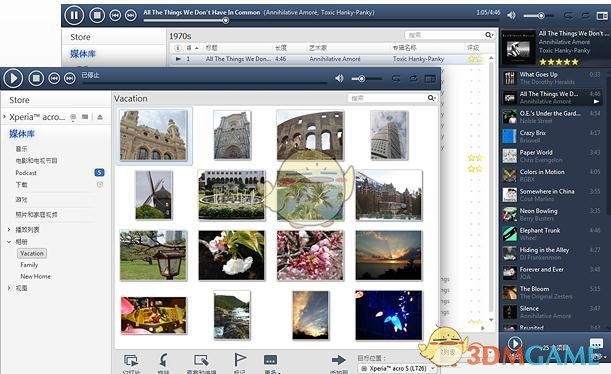Click the slideshow icon in bottom toolbar

click(131, 360)
